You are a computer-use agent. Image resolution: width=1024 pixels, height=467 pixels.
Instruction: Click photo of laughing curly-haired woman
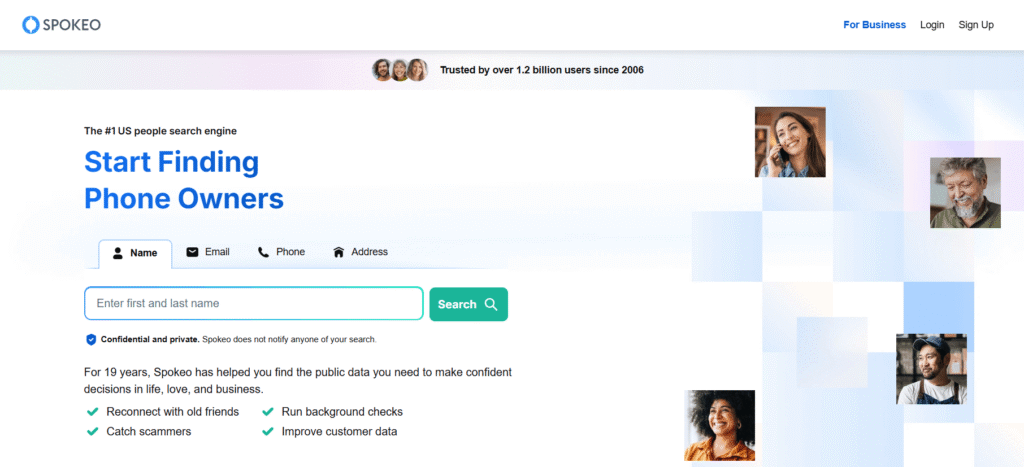pyautogui.click(x=720, y=425)
